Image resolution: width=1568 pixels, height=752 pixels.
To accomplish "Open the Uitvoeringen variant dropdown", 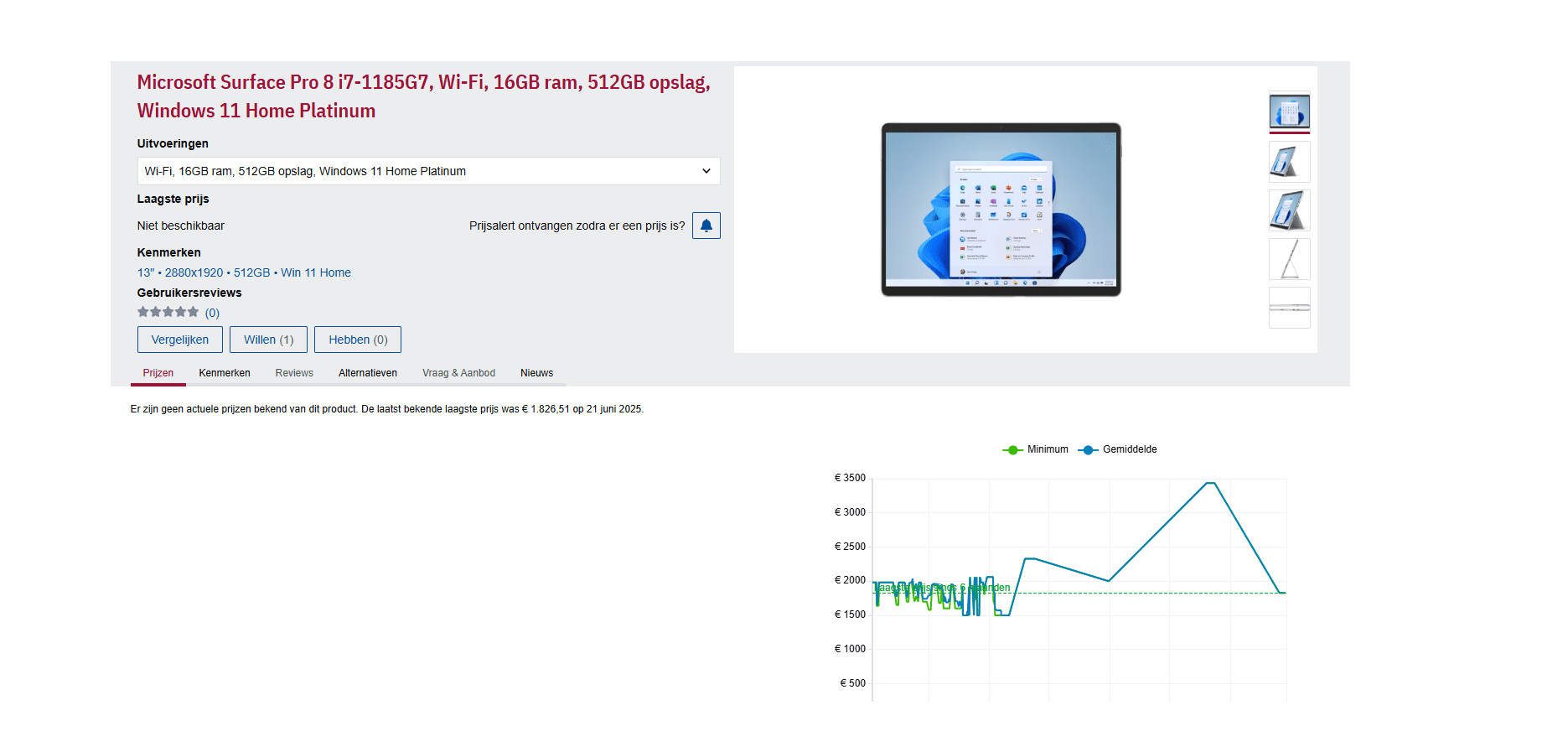I will pyautogui.click(x=428, y=171).
